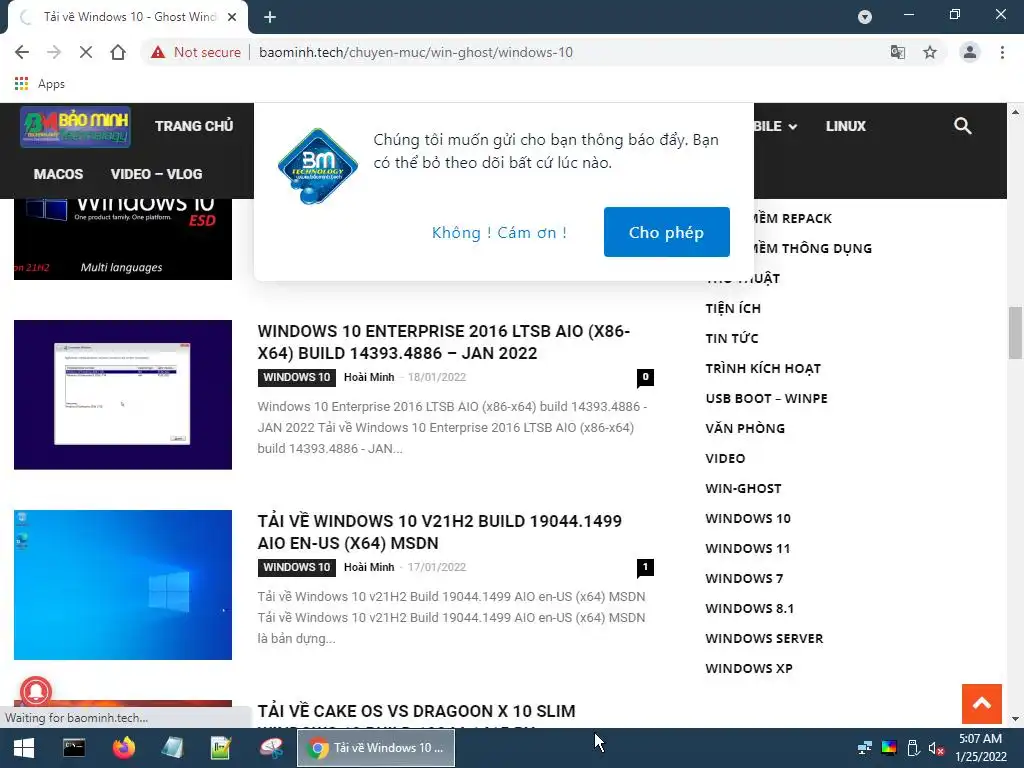Click the Enterprise 2016 LTSB article thumbnail

click(123, 394)
